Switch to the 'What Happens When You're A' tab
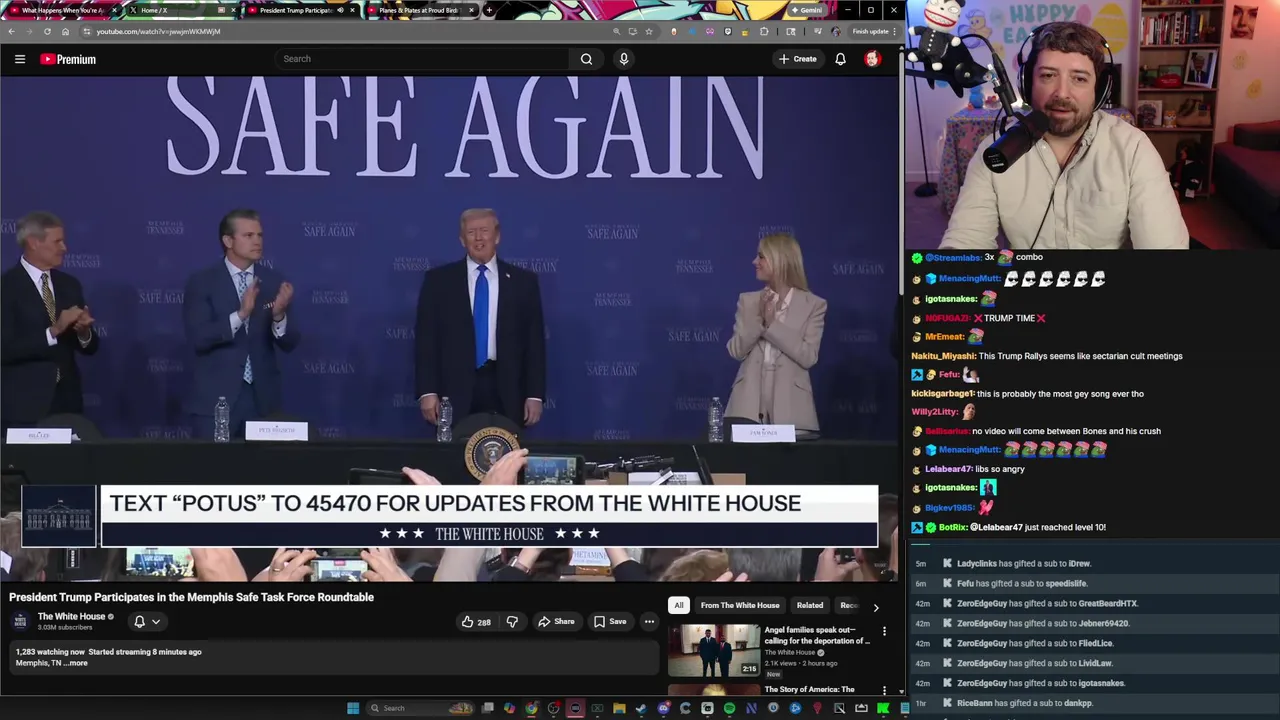 [x=62, y=10]
